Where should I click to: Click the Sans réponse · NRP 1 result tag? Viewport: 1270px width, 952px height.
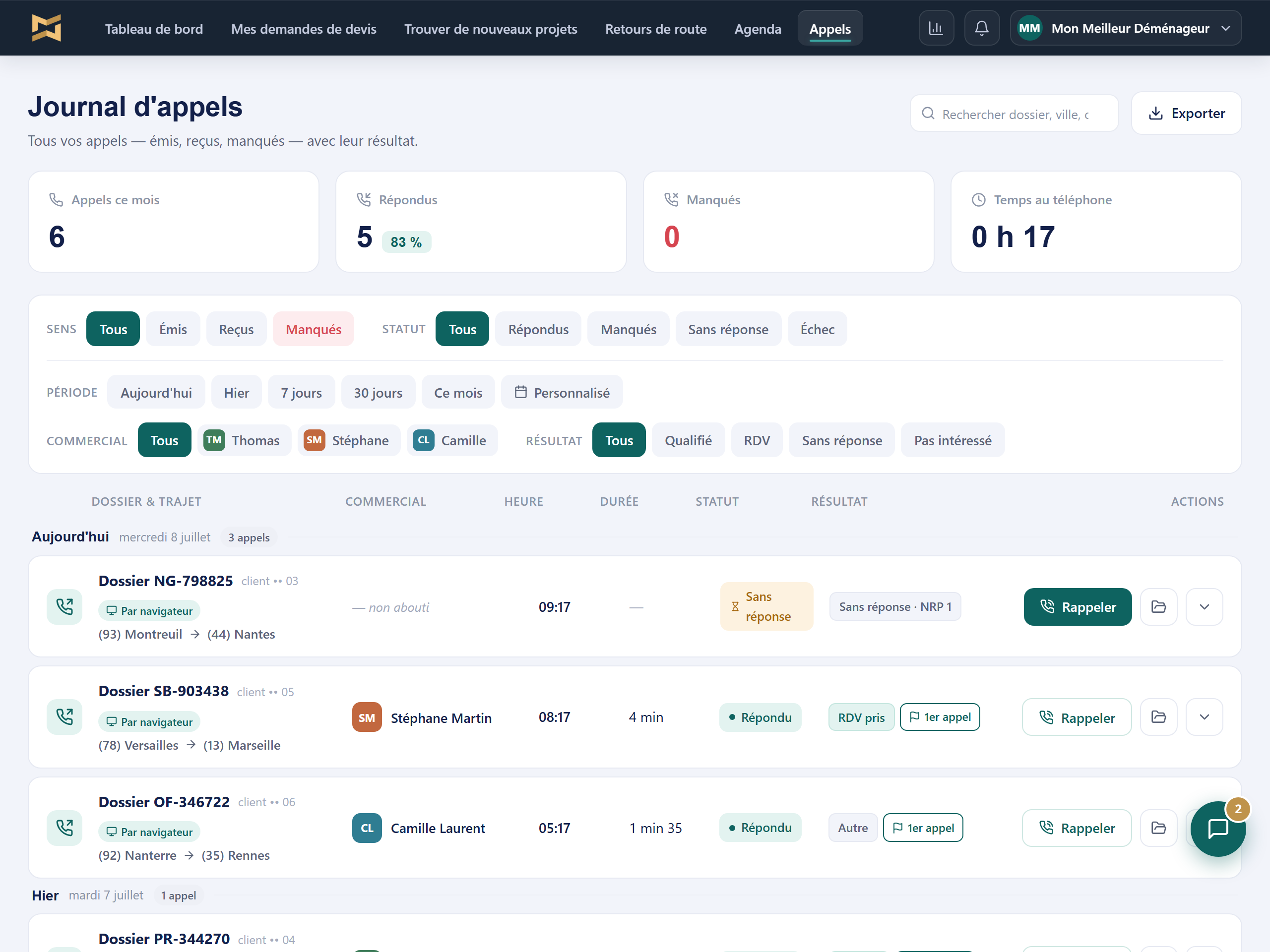point(895,606)
